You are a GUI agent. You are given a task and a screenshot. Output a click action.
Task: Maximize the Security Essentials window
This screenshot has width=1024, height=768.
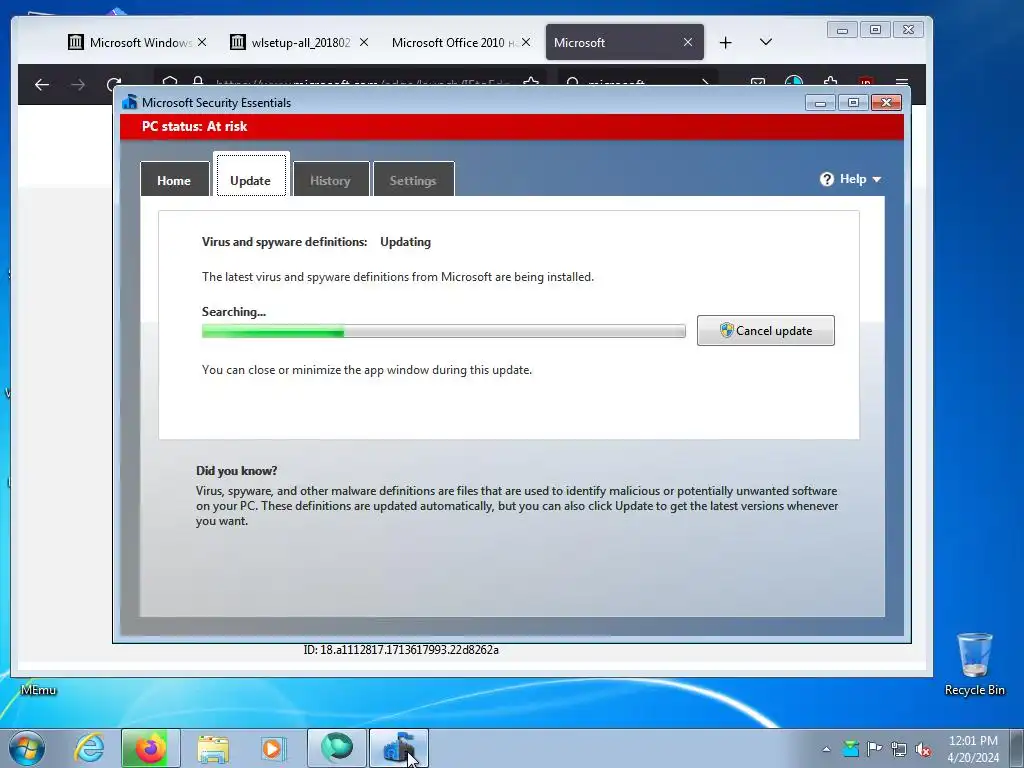pyautogui.click(x=853, y=103)
